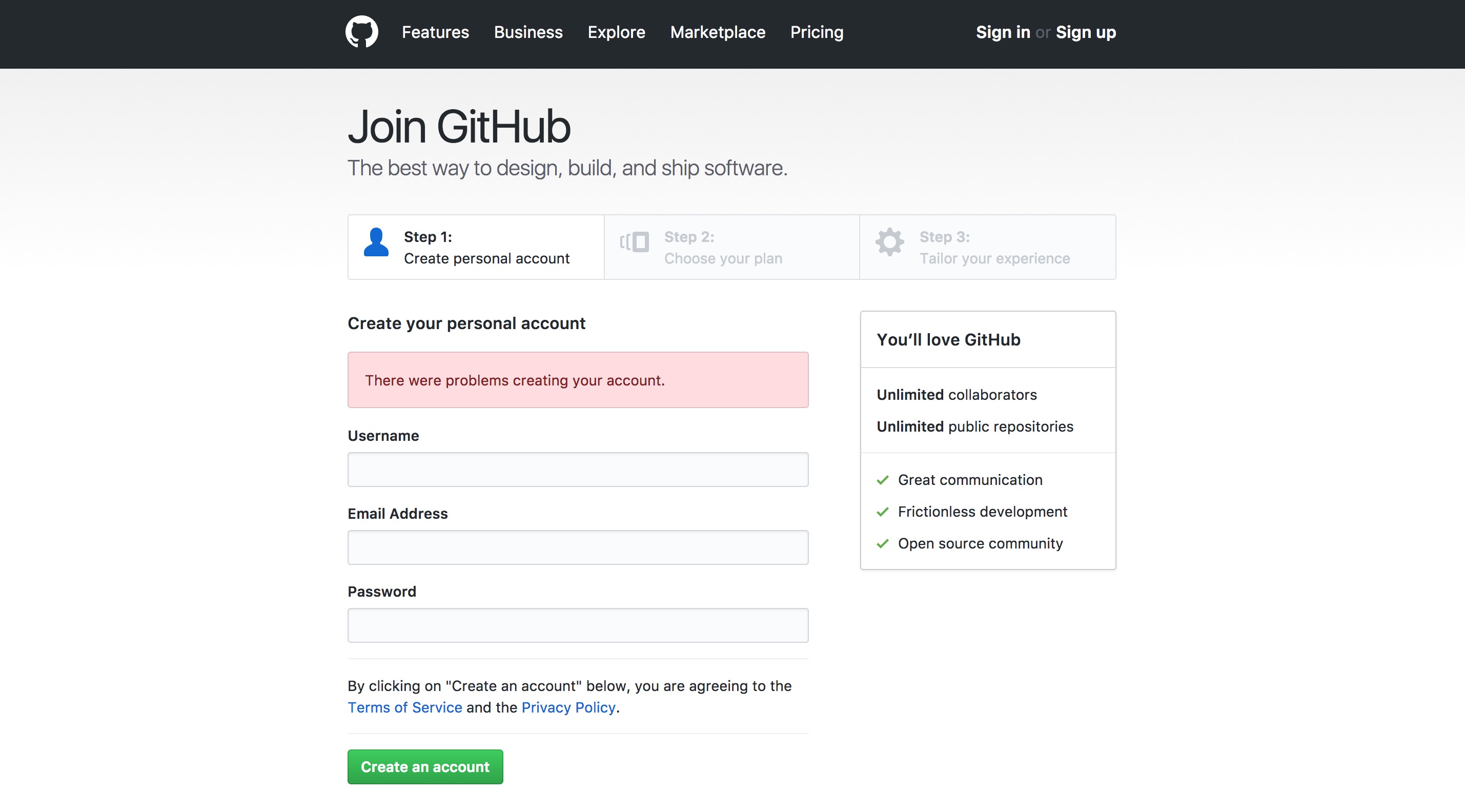
Task: Open the Privacy Policy link
Action: point(568,707)
